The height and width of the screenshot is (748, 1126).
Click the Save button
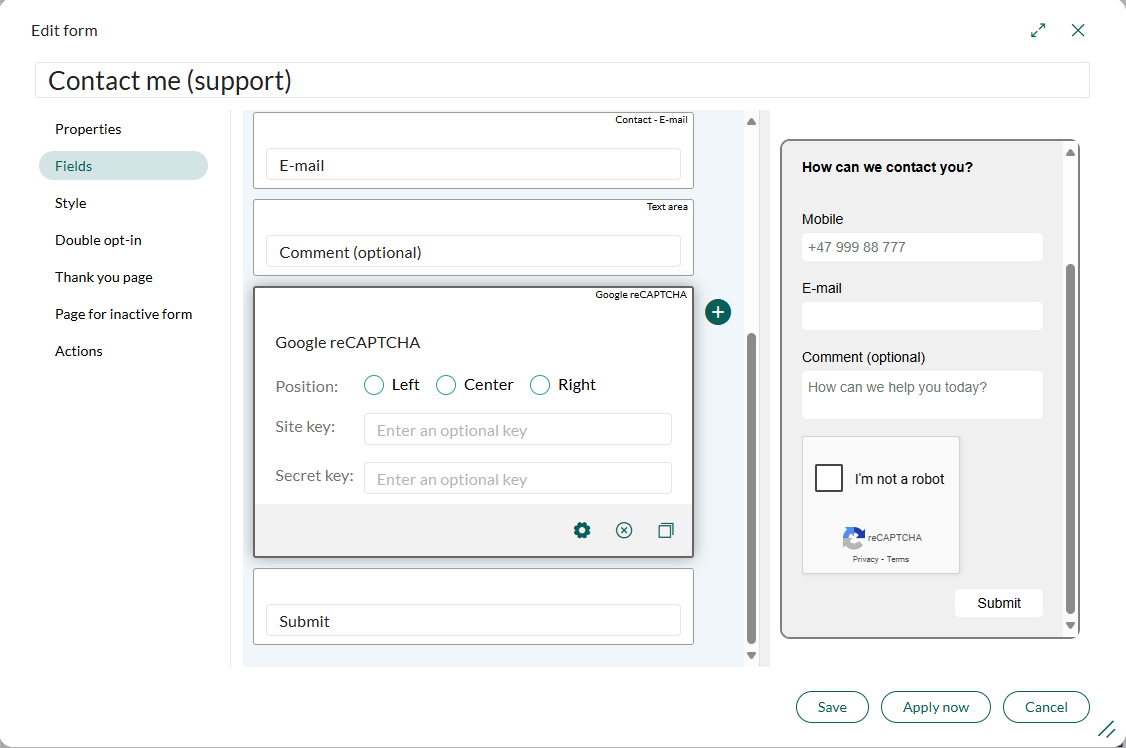(x=832, y=707)
